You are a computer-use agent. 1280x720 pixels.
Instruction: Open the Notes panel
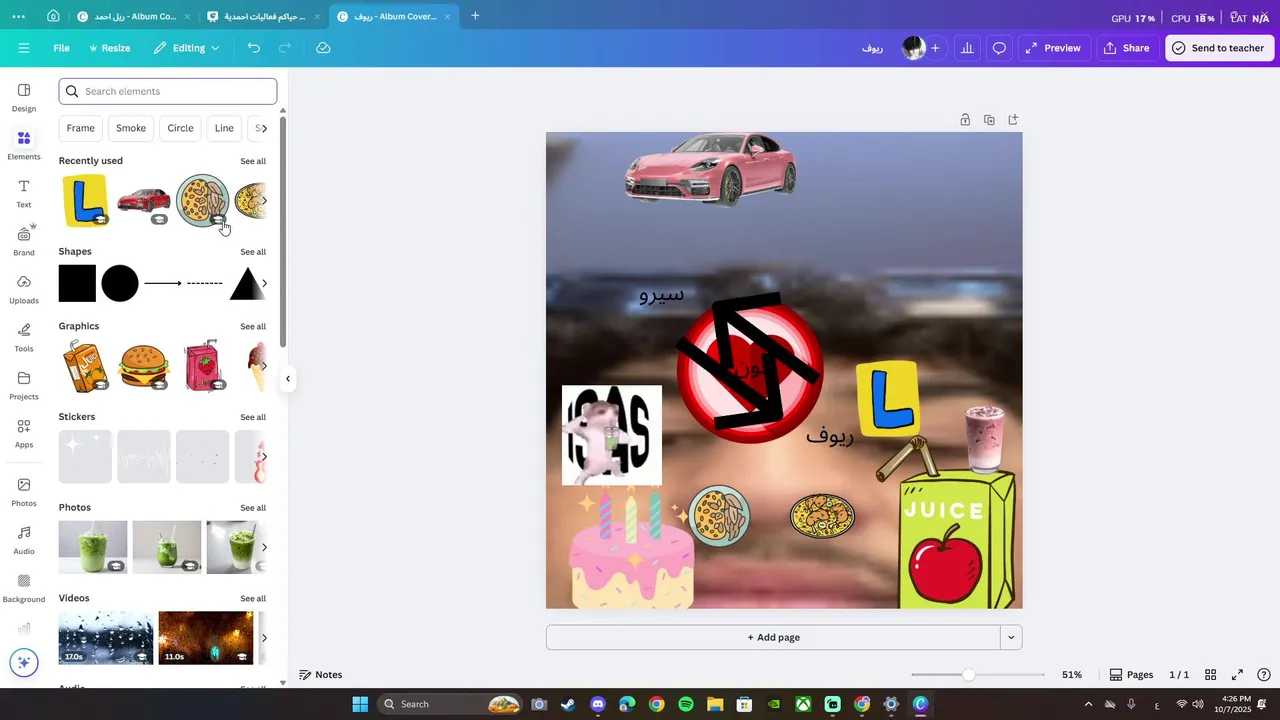click(321, 675)
